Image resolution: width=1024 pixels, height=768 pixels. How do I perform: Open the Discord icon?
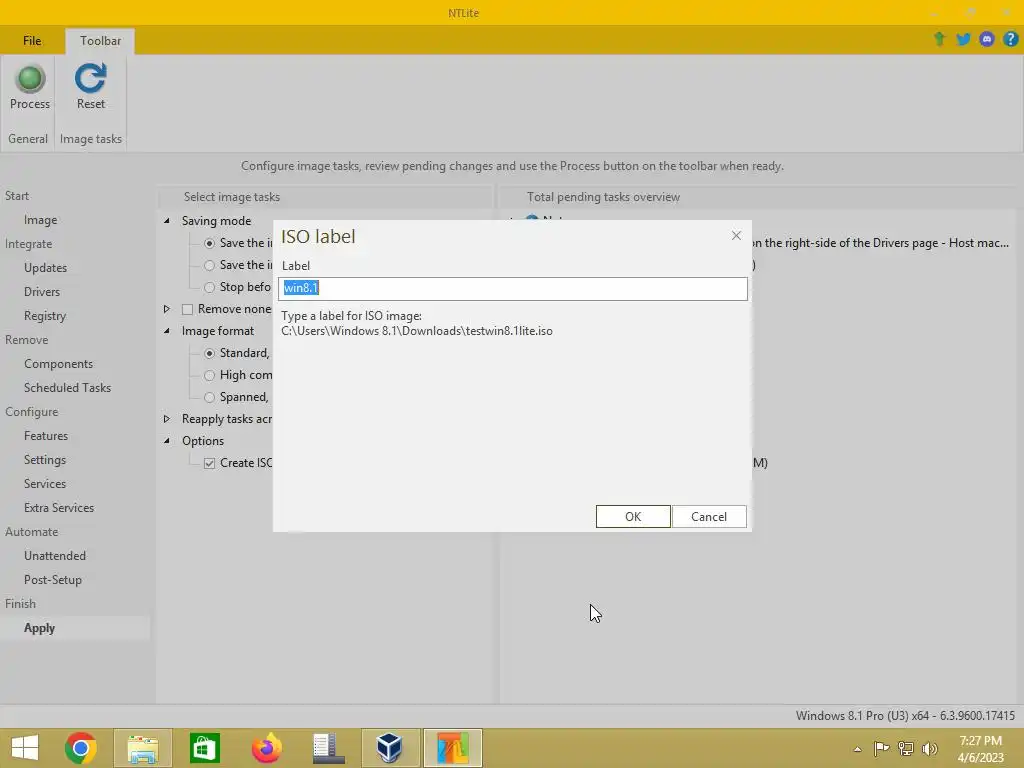tap(987, 39)
